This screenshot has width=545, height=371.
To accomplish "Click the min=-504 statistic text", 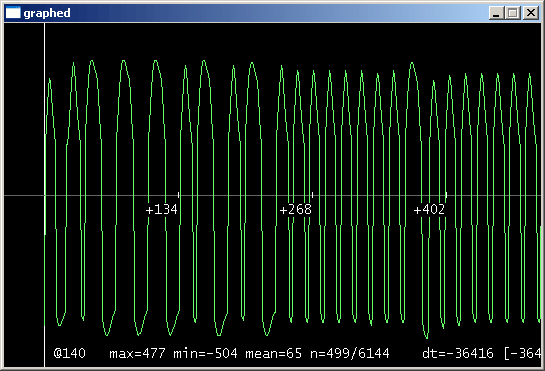I will 205,353.
